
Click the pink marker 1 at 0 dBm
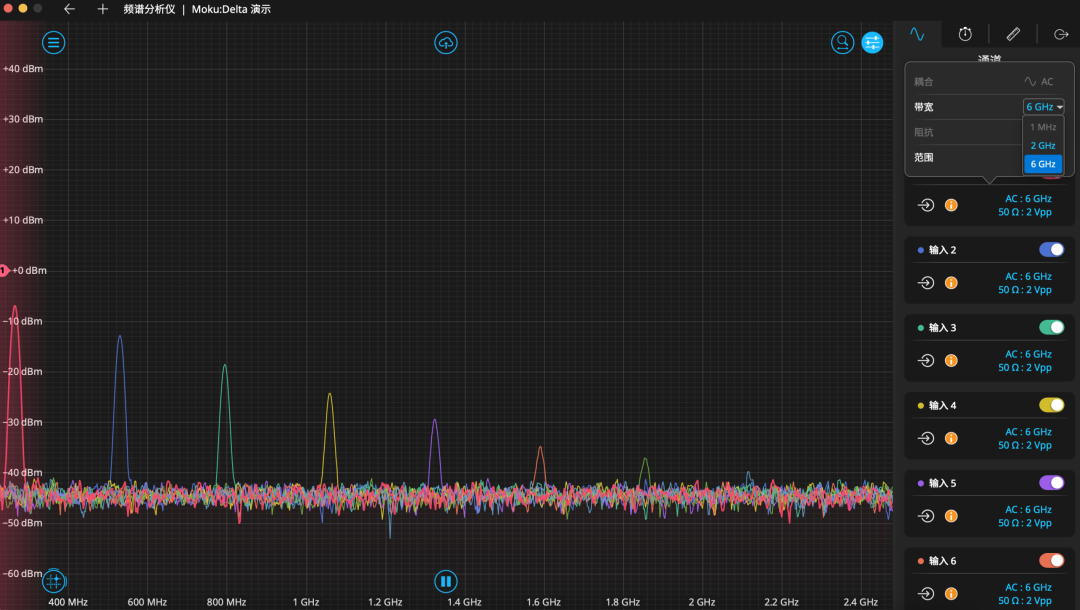pos(4,271)
